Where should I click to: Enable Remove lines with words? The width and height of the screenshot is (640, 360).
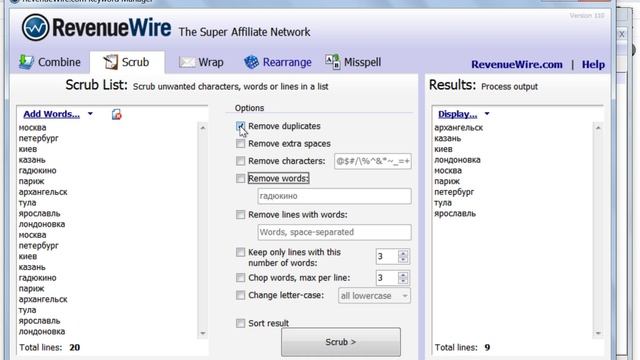pos(240,215)
